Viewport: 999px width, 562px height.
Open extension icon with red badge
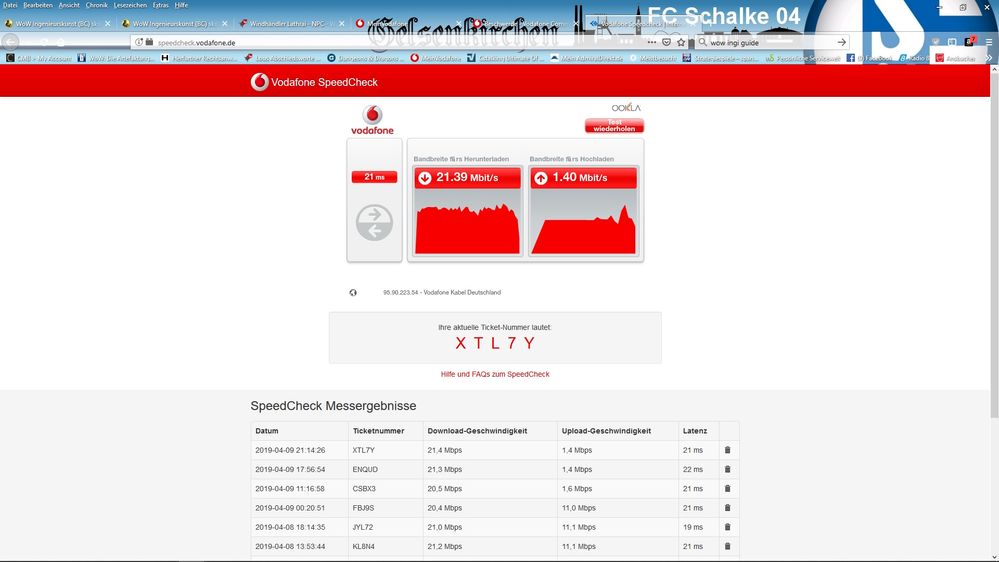(969, 41)
